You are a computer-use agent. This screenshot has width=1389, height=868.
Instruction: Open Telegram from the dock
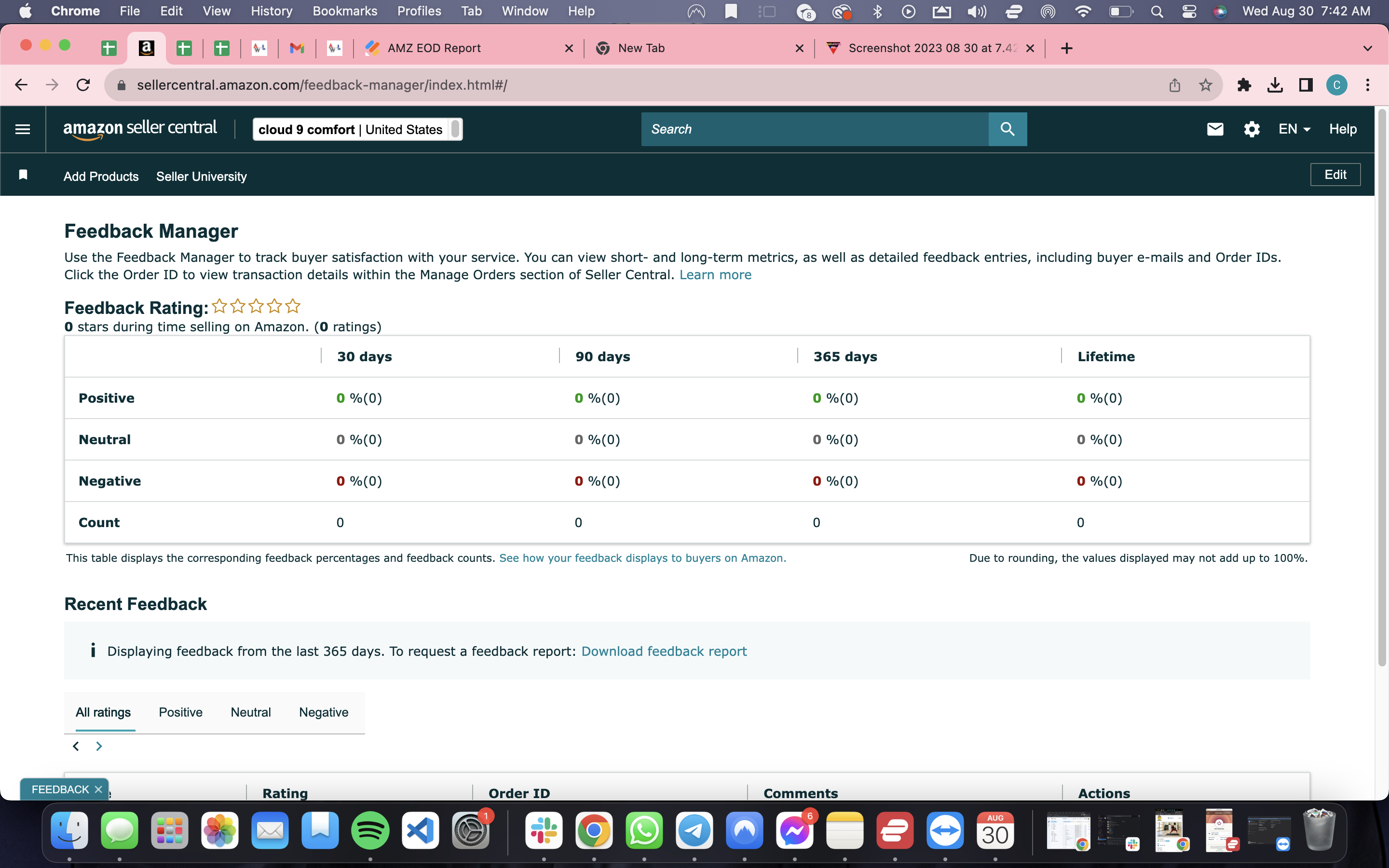[x=694, y=830]
